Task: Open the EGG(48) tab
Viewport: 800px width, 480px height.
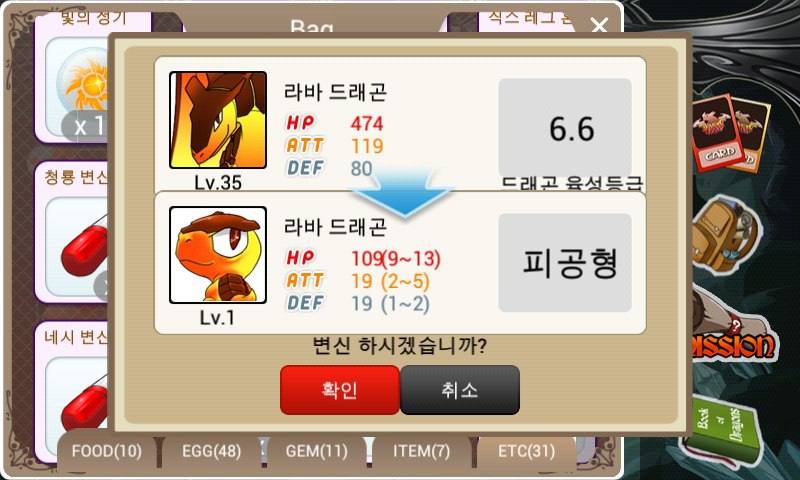Action: pyautogui.click(x=212, y=451)
